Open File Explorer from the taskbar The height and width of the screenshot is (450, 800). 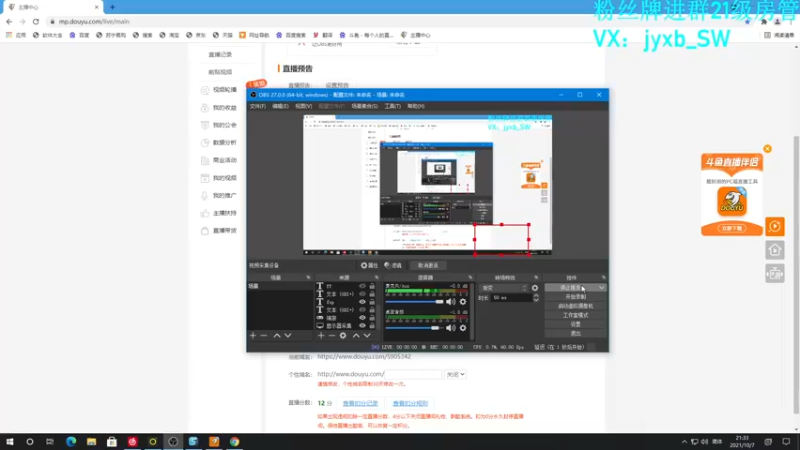[91, 442]
